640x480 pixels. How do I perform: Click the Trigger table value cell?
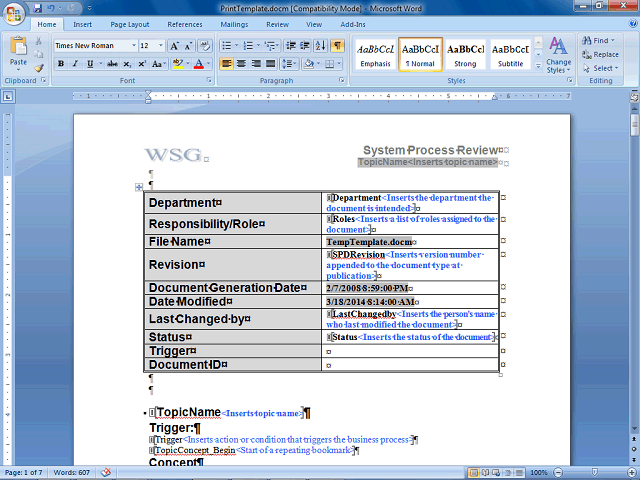point(410,351)
